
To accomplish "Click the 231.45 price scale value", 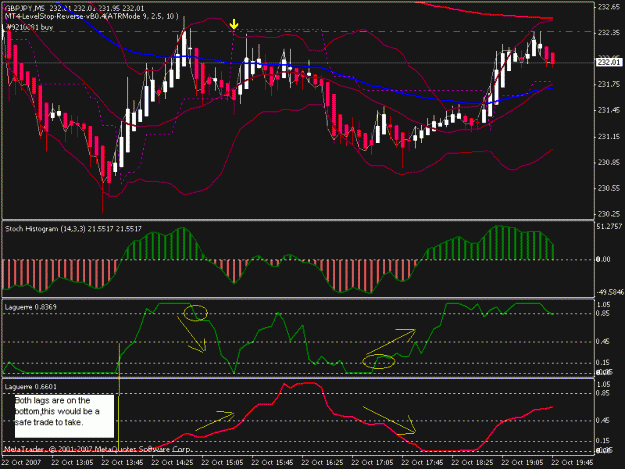I will [609, 110].
